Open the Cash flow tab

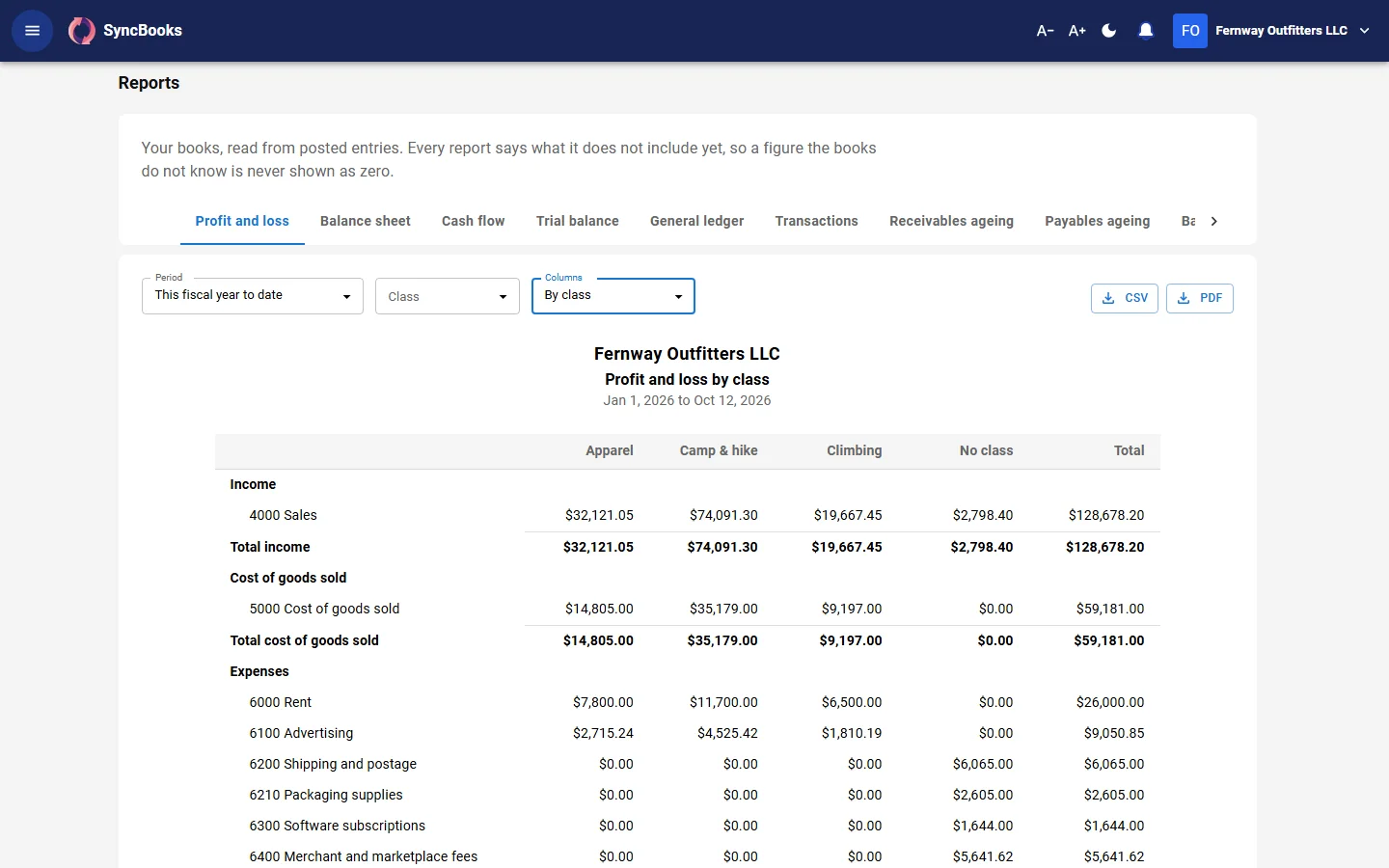tap(474, 221)
